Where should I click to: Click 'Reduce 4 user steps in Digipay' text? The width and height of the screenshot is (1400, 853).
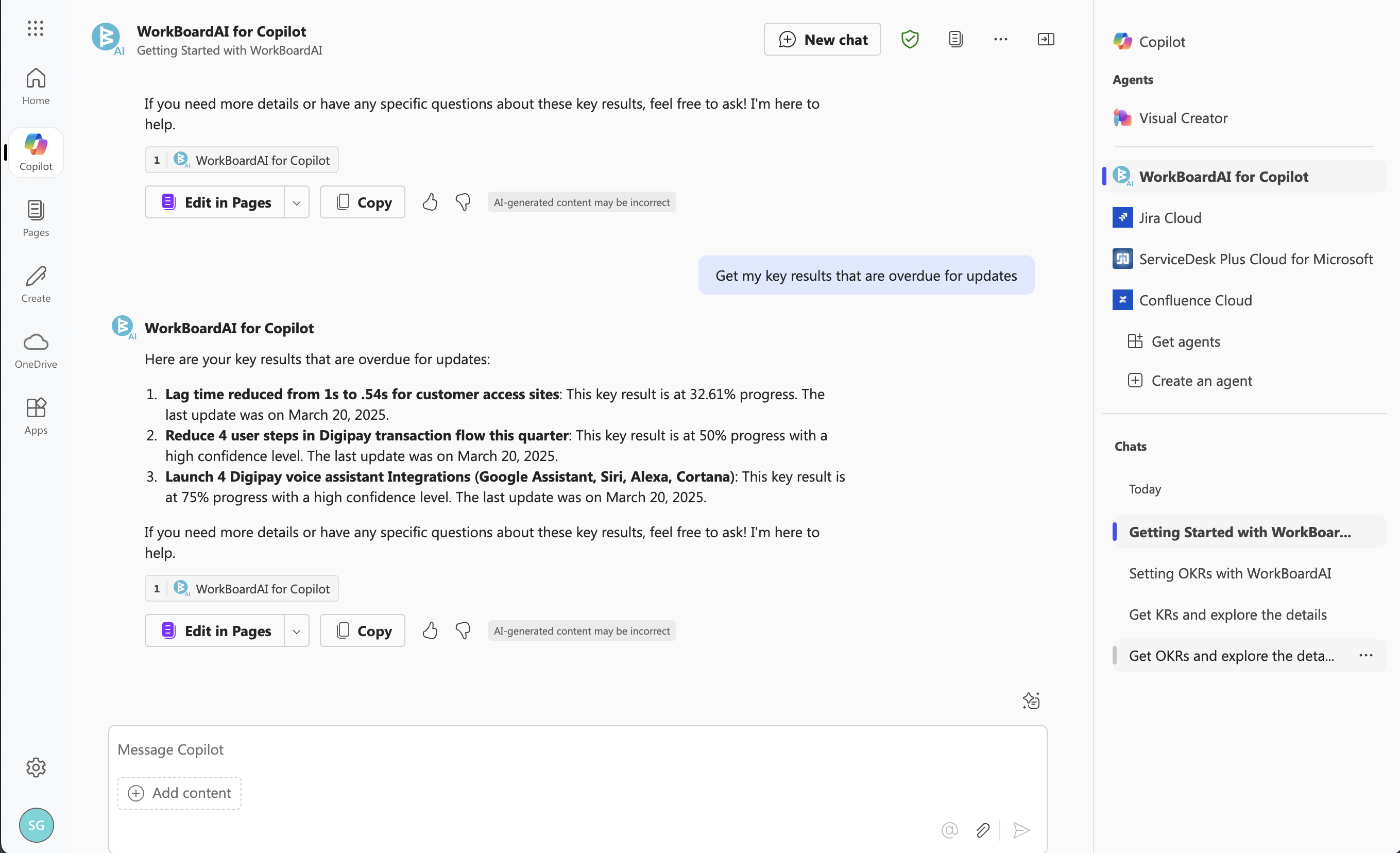(x=367, y=435)
